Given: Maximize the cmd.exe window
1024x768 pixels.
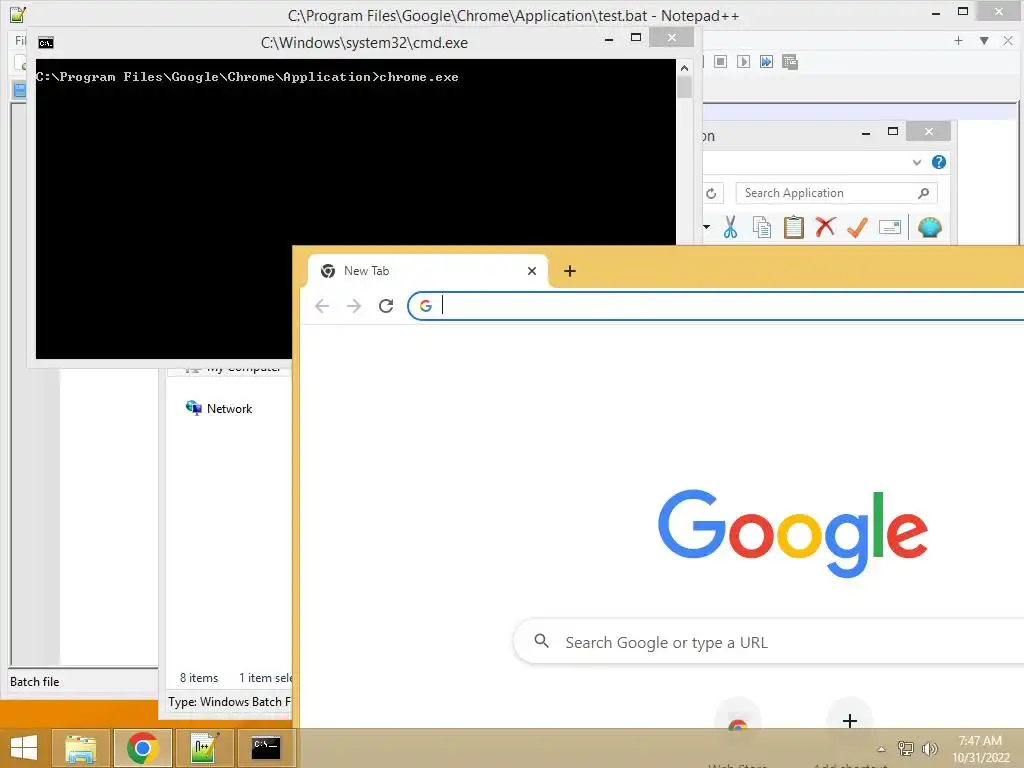Looking at the screenshot, I should (x=636, y=38).
